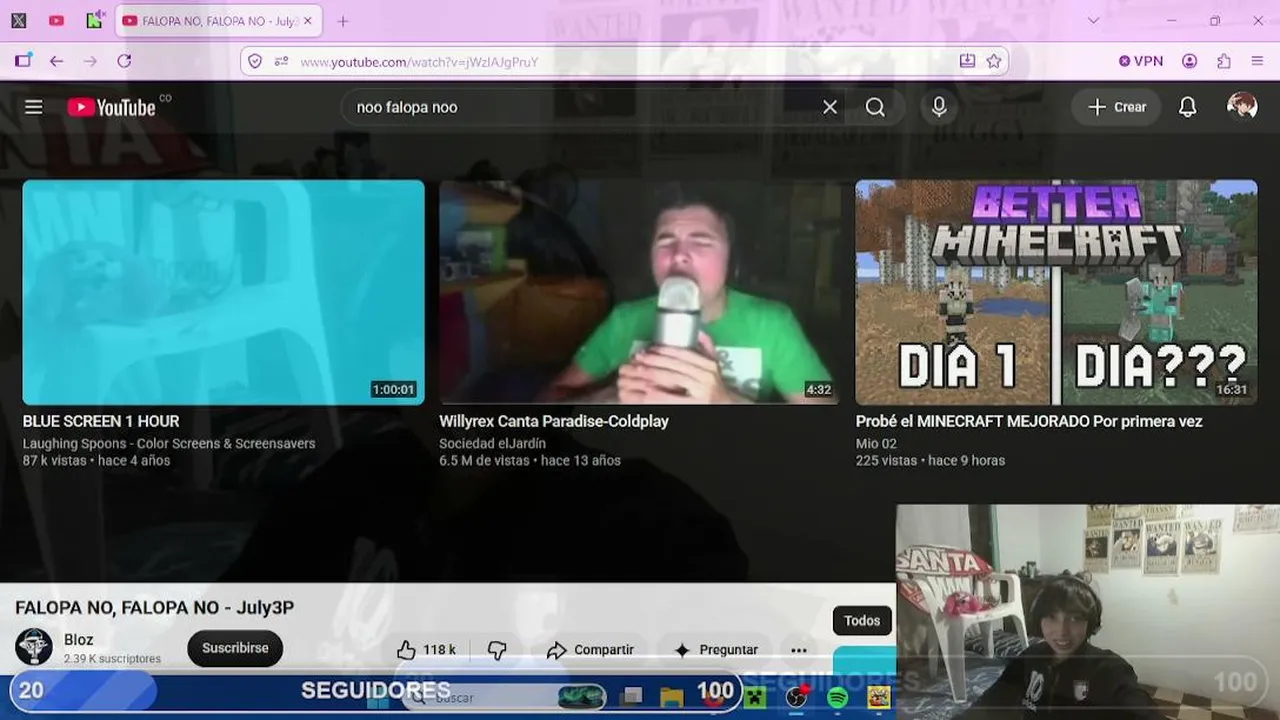Like the video (118 k)
Viewport: 1280px width, 720px height.
426,650
